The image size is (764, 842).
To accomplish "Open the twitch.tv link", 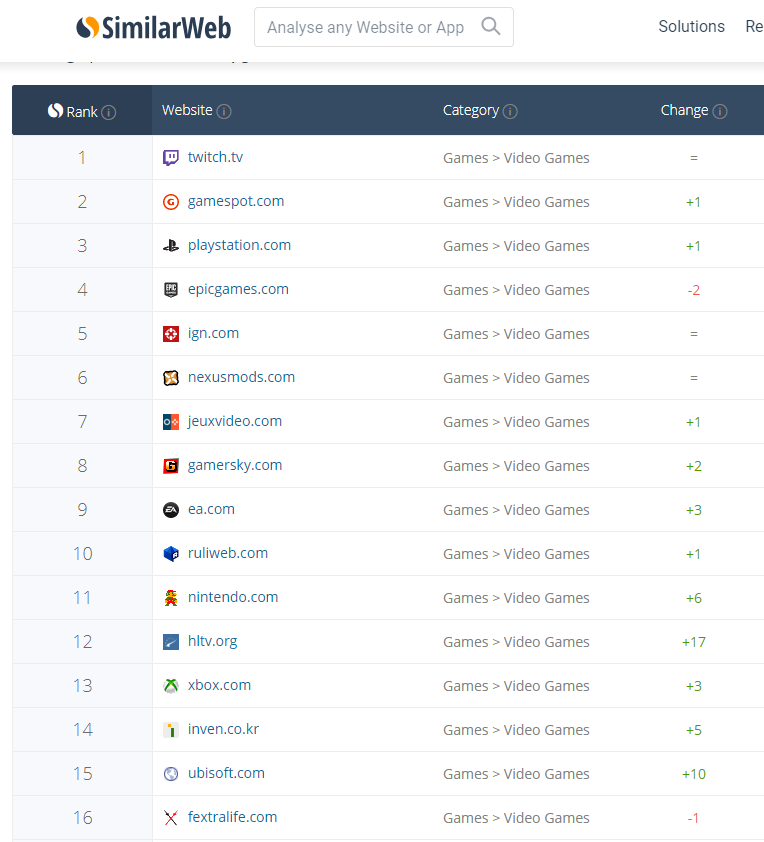I will coord(215,157).
